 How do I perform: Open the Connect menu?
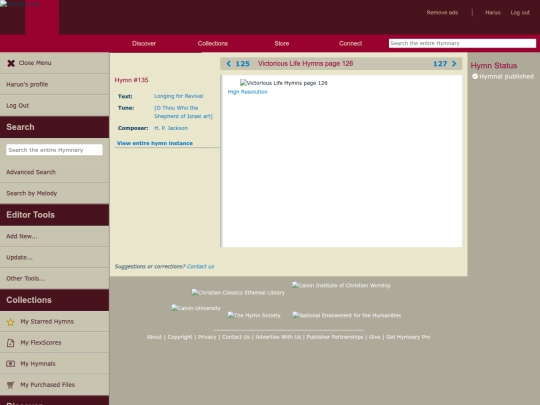coord(350,43)
